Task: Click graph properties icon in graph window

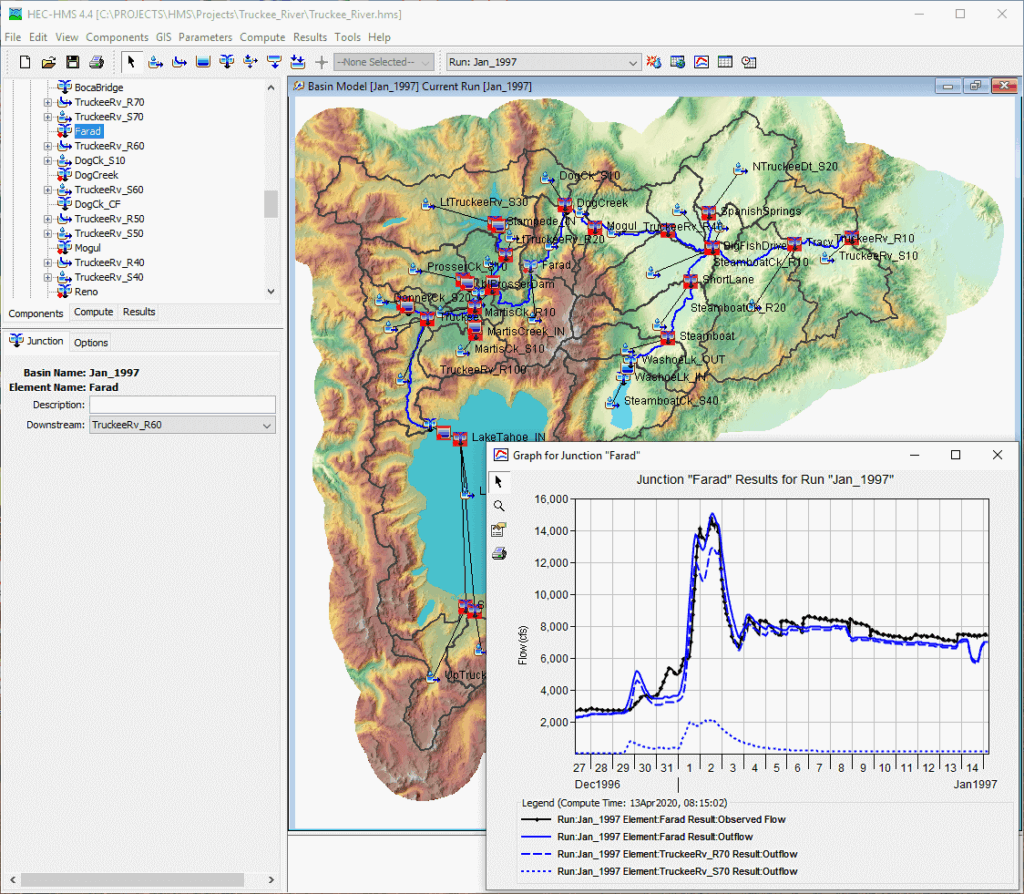Action: pyautogui.click(x=498, y=530)
